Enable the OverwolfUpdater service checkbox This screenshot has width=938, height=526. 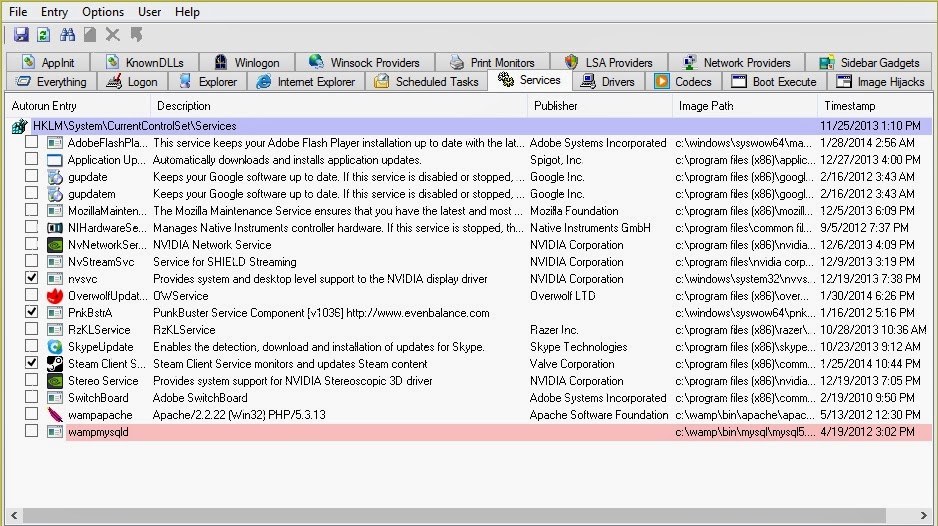coord(32,295)
